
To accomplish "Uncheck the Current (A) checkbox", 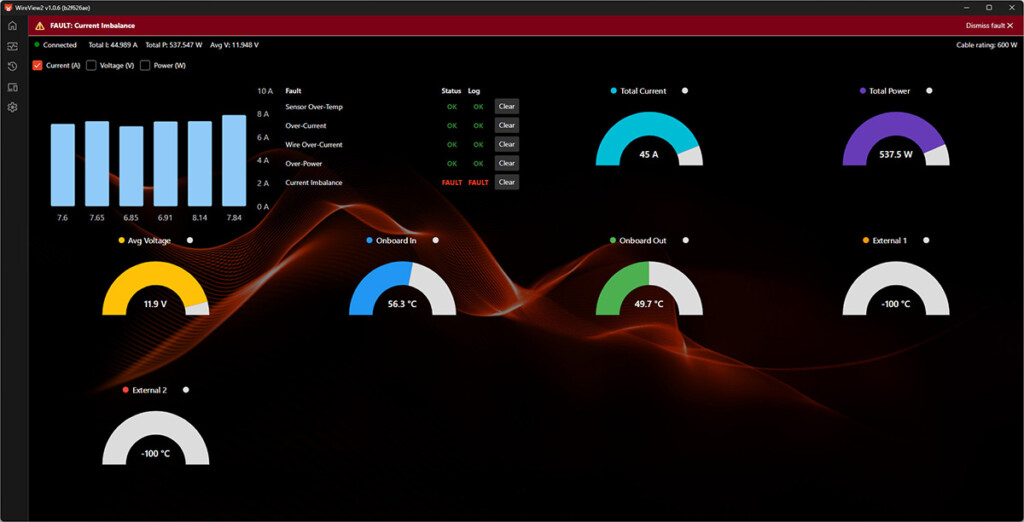I will pos(37,65).
